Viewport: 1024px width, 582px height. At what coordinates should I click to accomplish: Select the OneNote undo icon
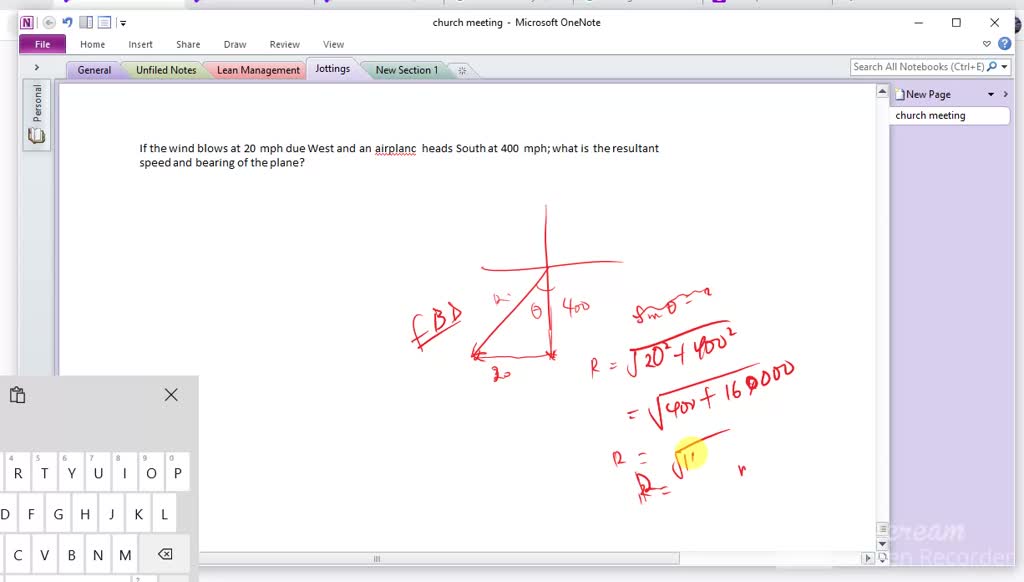point(68,22)
